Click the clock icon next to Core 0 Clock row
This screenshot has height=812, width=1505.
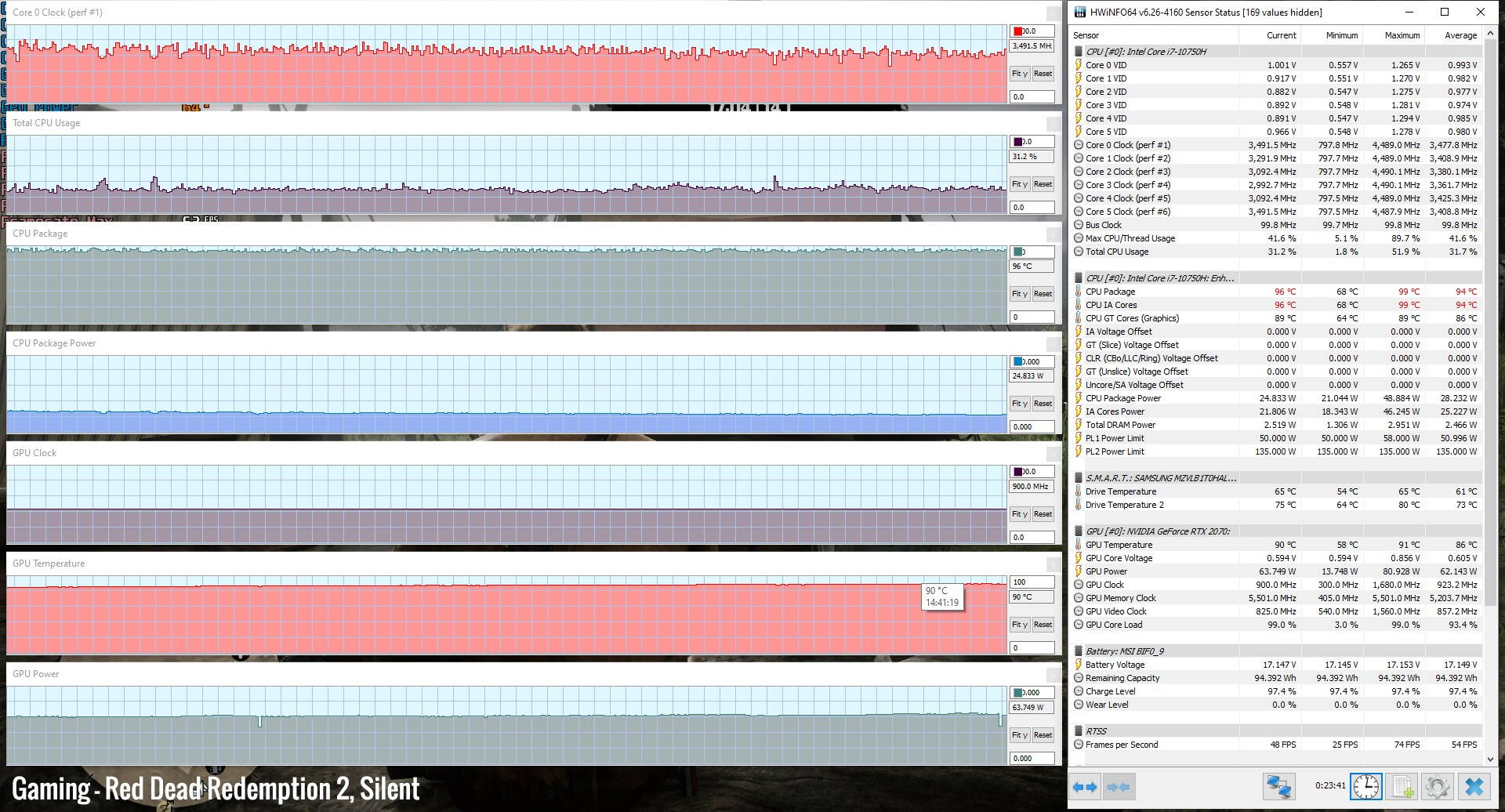[1079, 145]
